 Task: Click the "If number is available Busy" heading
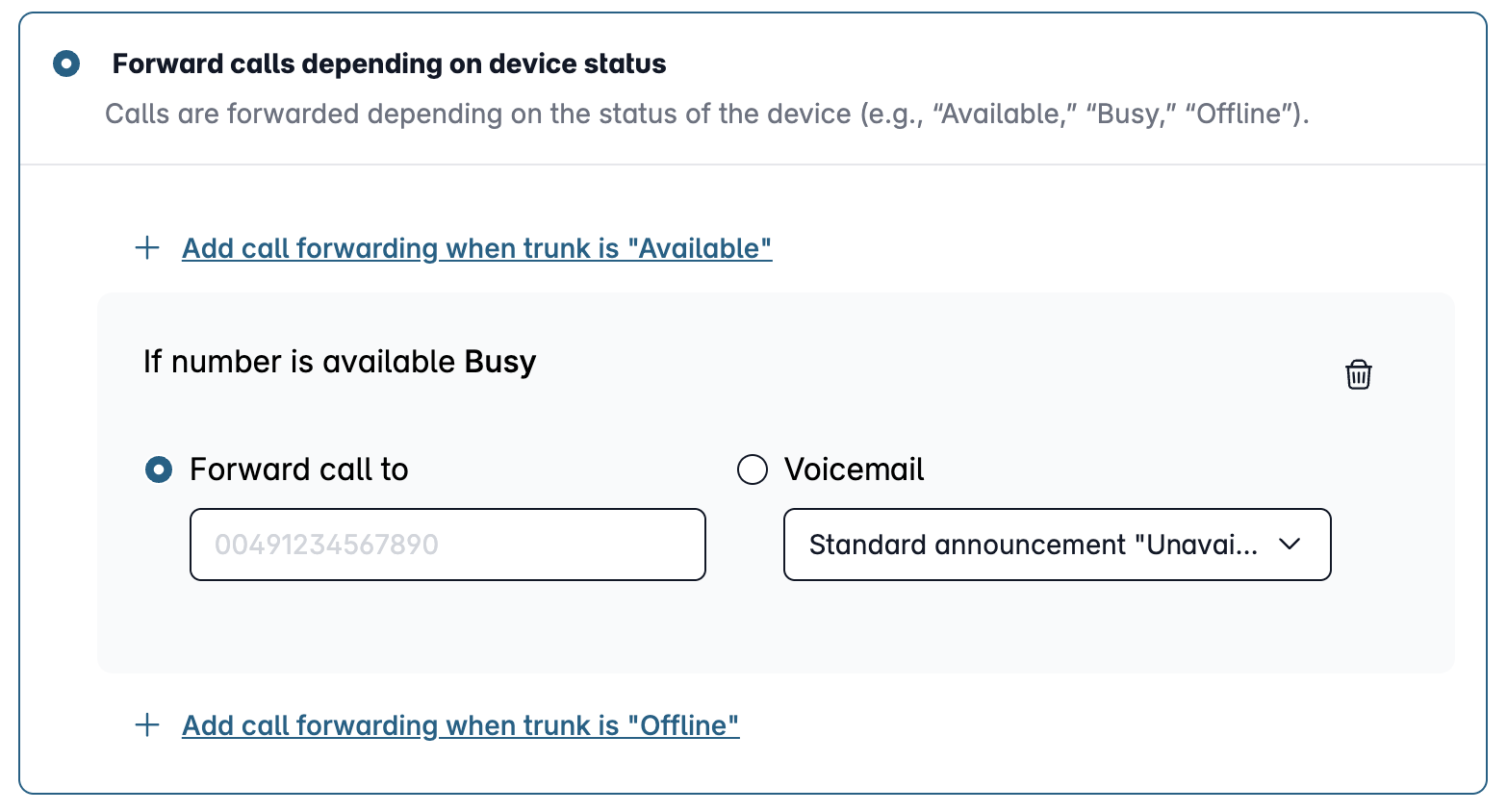click(x=340, y=362)
